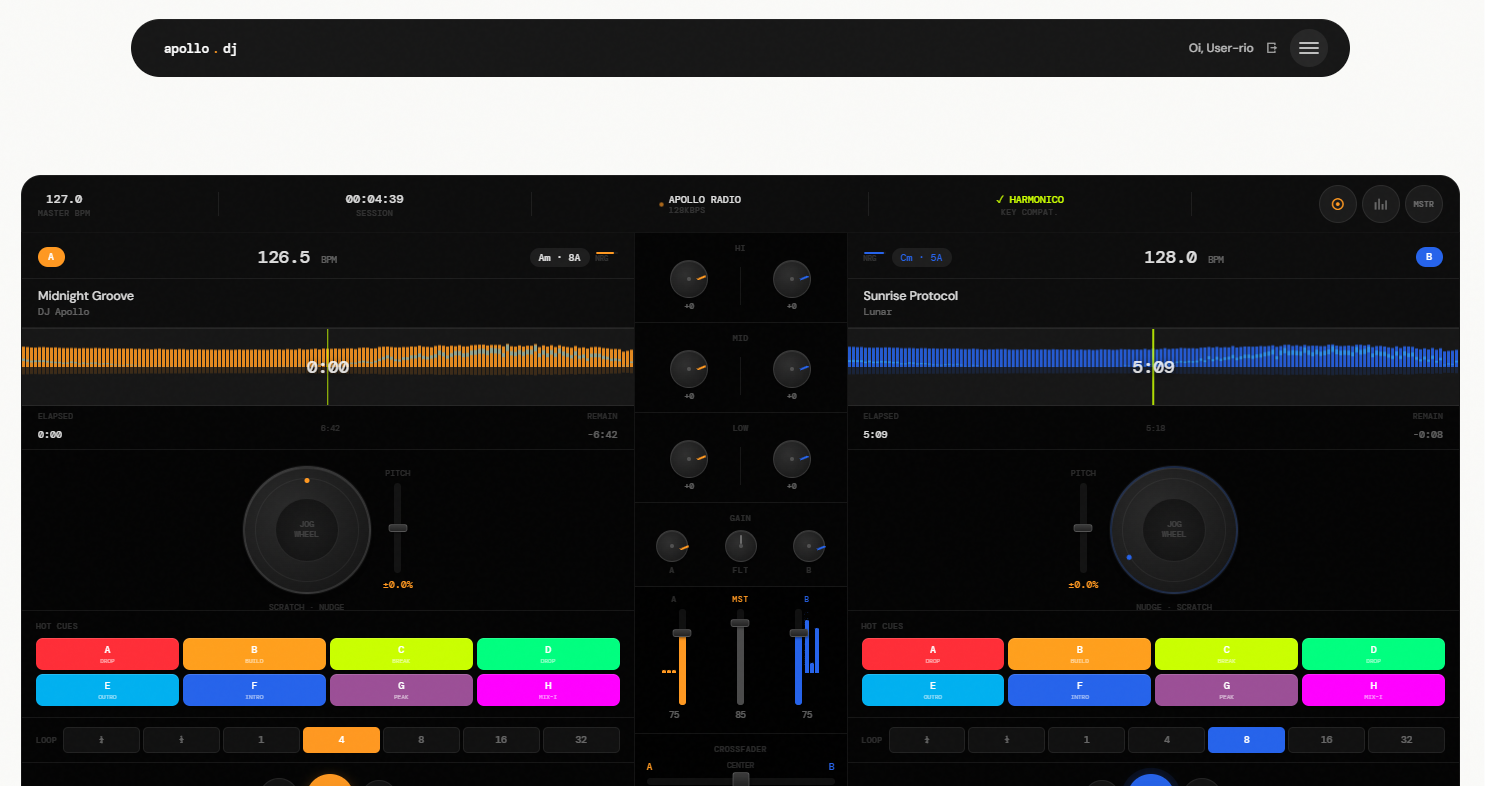This screenshot has width=1485, height=786.
Task: Trigger deck B hot cue C (yellow-green)
Action: [x=1227, y=654]
